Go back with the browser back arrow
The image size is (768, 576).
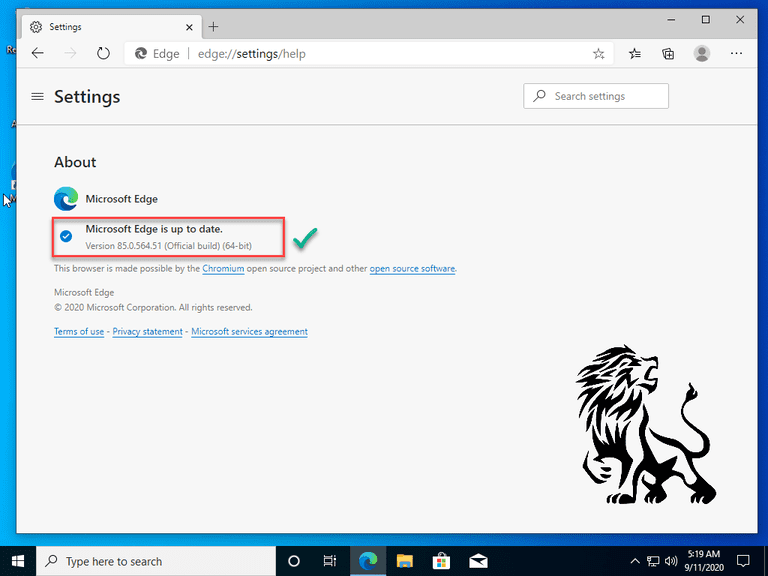tap(38, 53)
